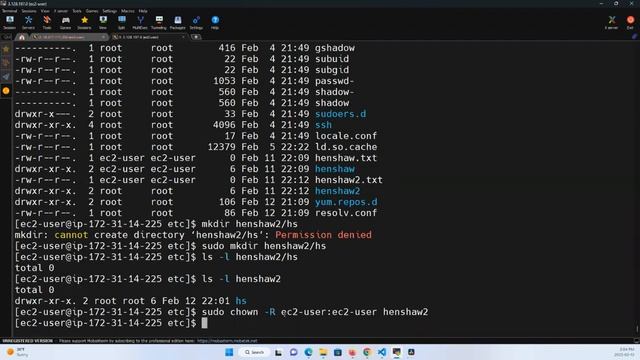Click the Help toolbar icon
This screenshot has width=640, height=360.
(x=215, y=22)
